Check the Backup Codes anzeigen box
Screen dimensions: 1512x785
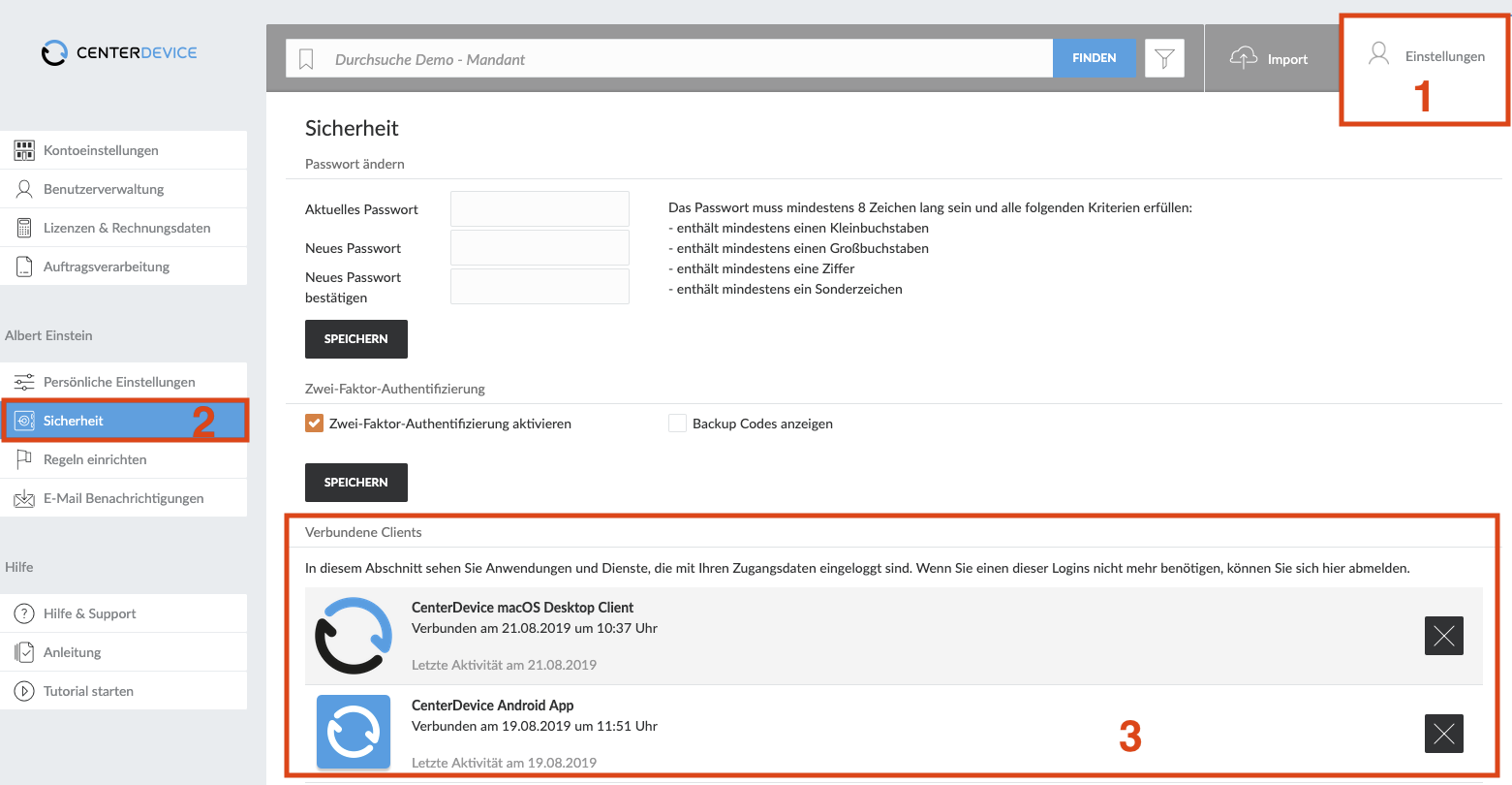point(677,424)
